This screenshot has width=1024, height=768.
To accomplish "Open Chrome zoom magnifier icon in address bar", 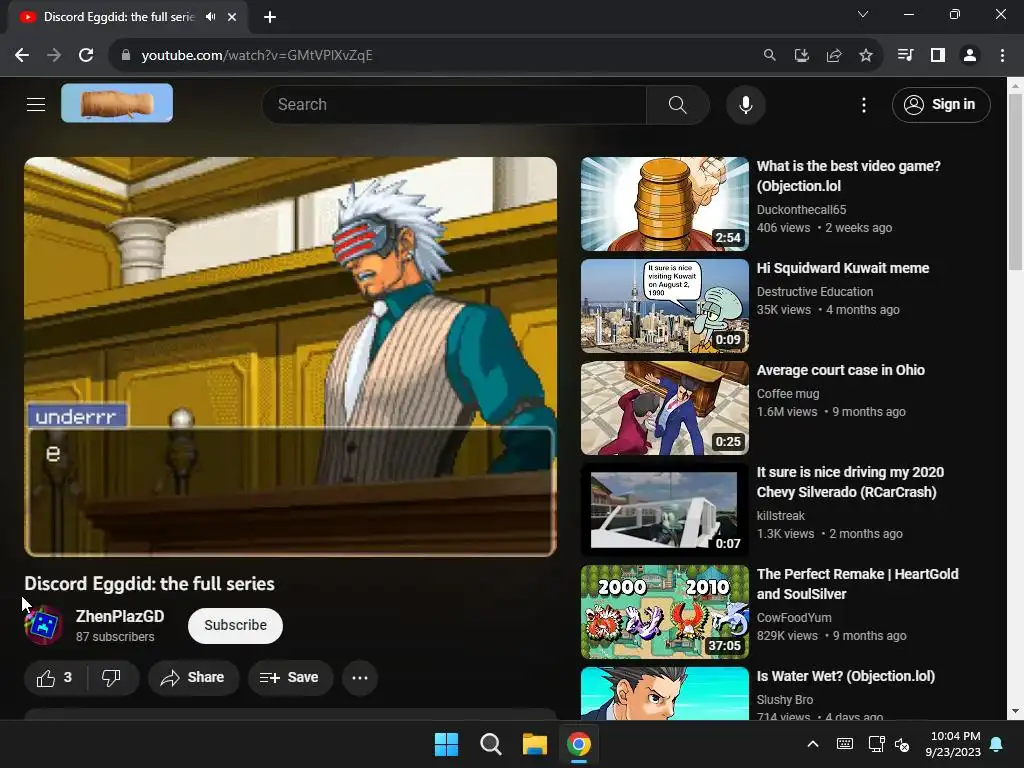I will coord(770,56).
